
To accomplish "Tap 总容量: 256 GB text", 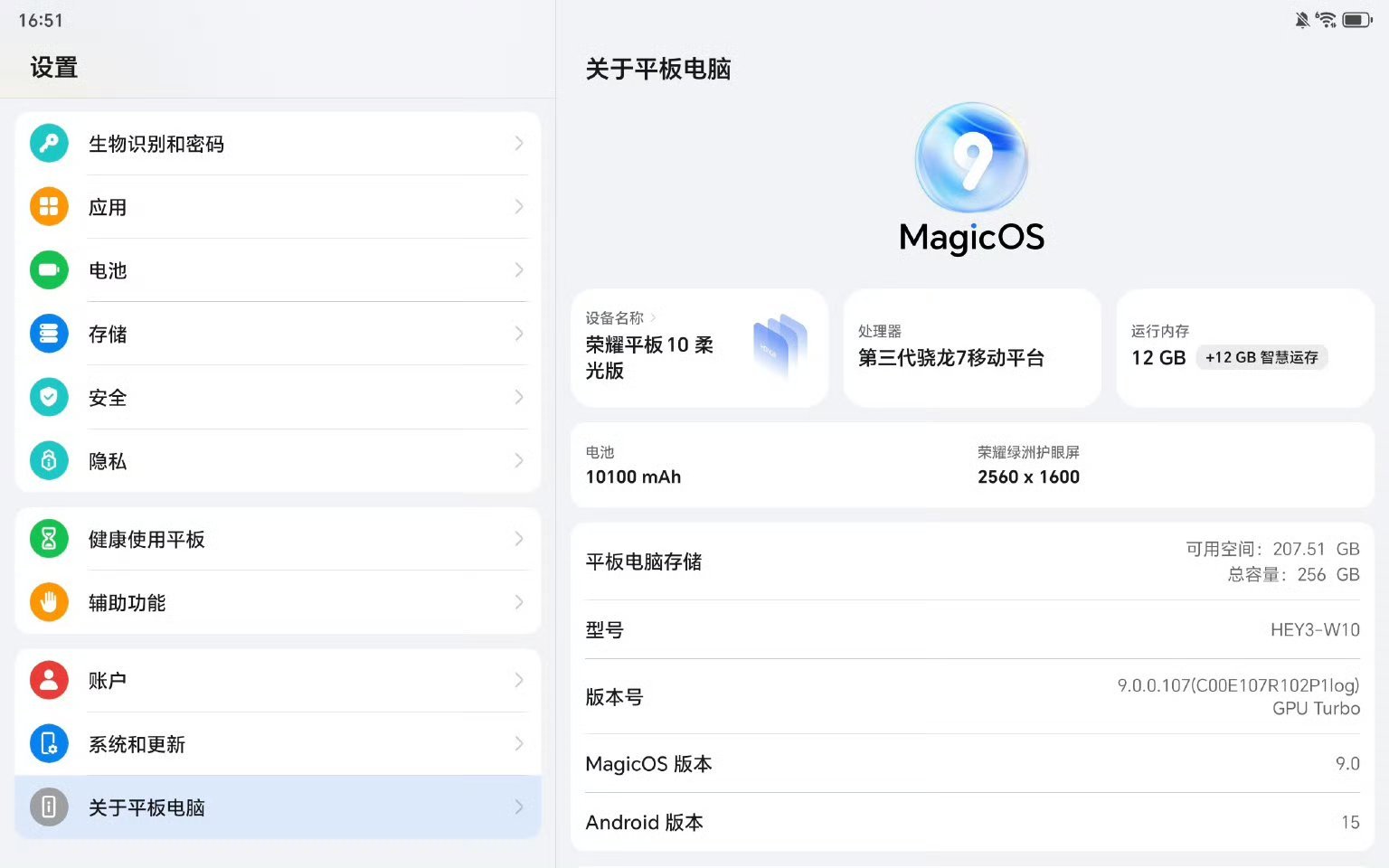I will (1293, 574).
